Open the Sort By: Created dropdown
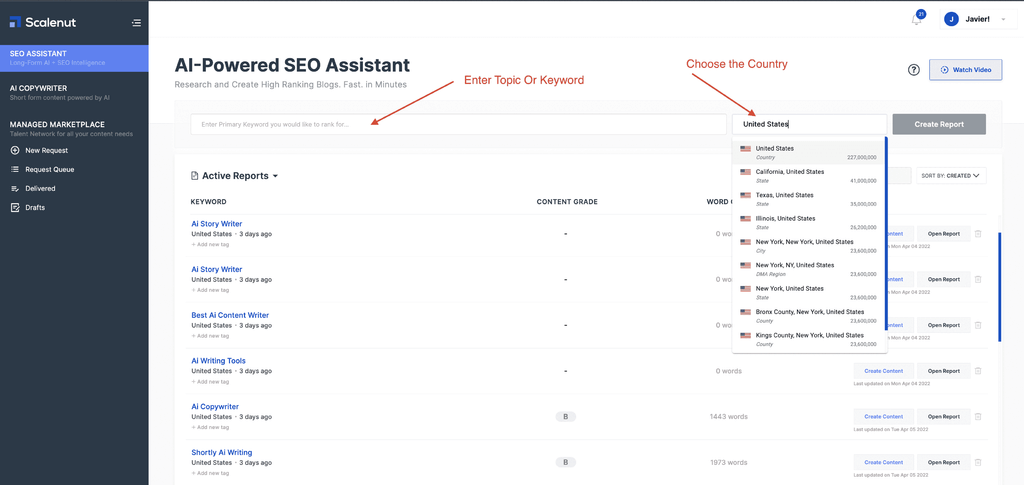The height and width of the screenshot is (485, 1024). (951, 176)
